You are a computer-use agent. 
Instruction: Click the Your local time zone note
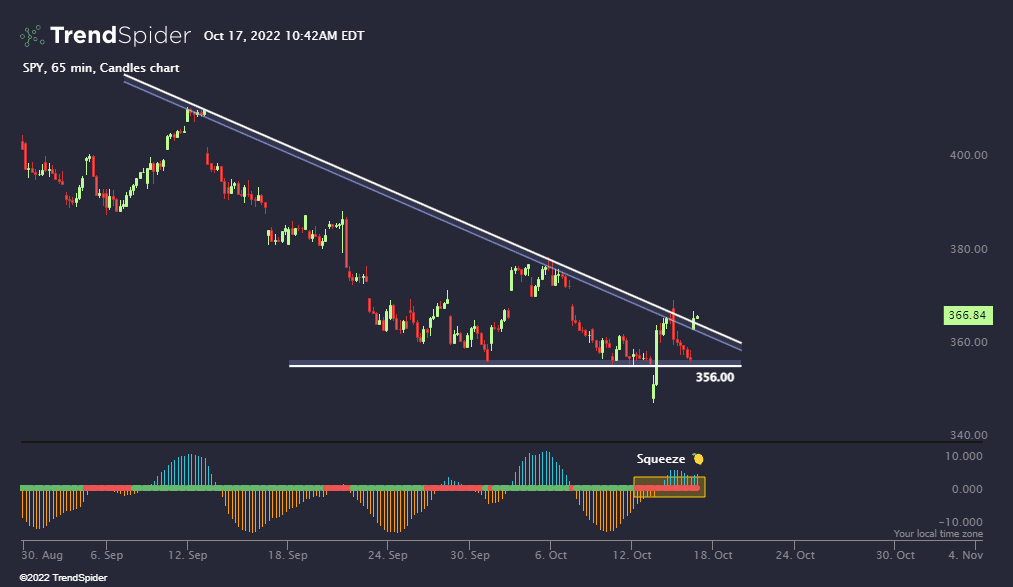[x=938, y=534]
